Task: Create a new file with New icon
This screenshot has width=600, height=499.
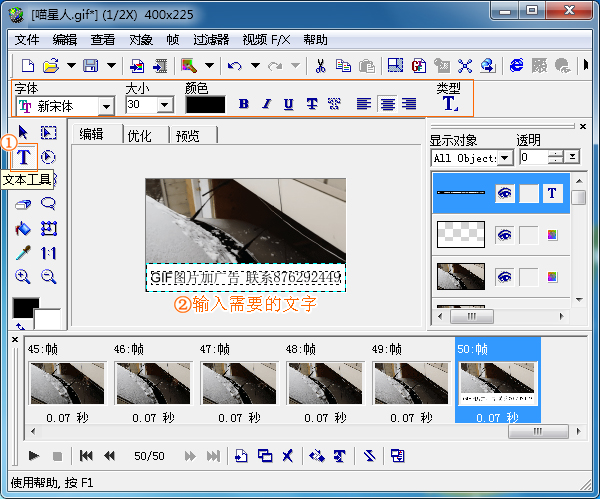Action: tap(28, 66)
